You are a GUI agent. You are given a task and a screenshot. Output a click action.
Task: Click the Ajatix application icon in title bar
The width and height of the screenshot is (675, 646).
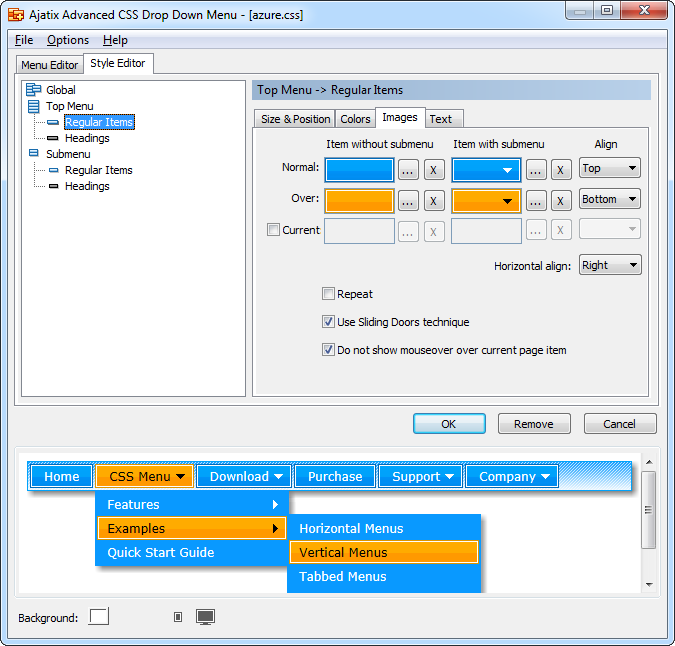pyautogui.click(x=16, y=15)
